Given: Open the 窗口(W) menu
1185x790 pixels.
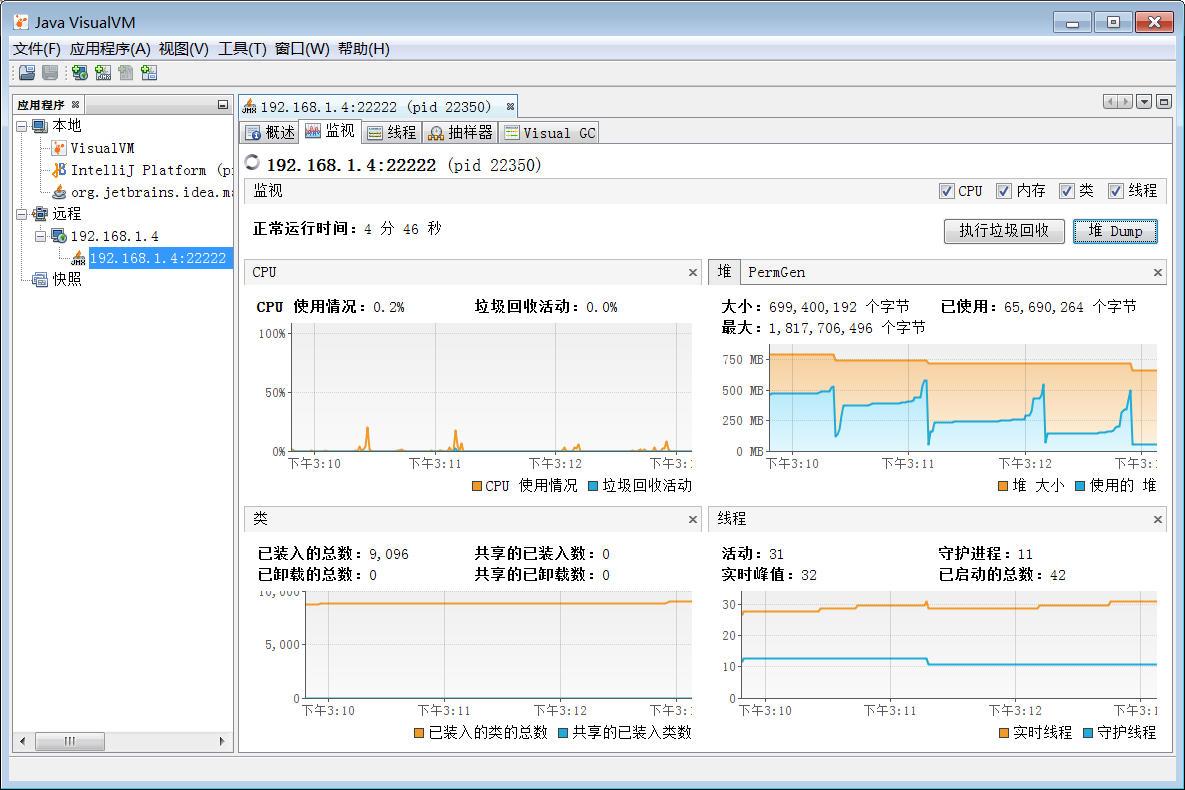Looking at the screenshot, I should point(302,49).
